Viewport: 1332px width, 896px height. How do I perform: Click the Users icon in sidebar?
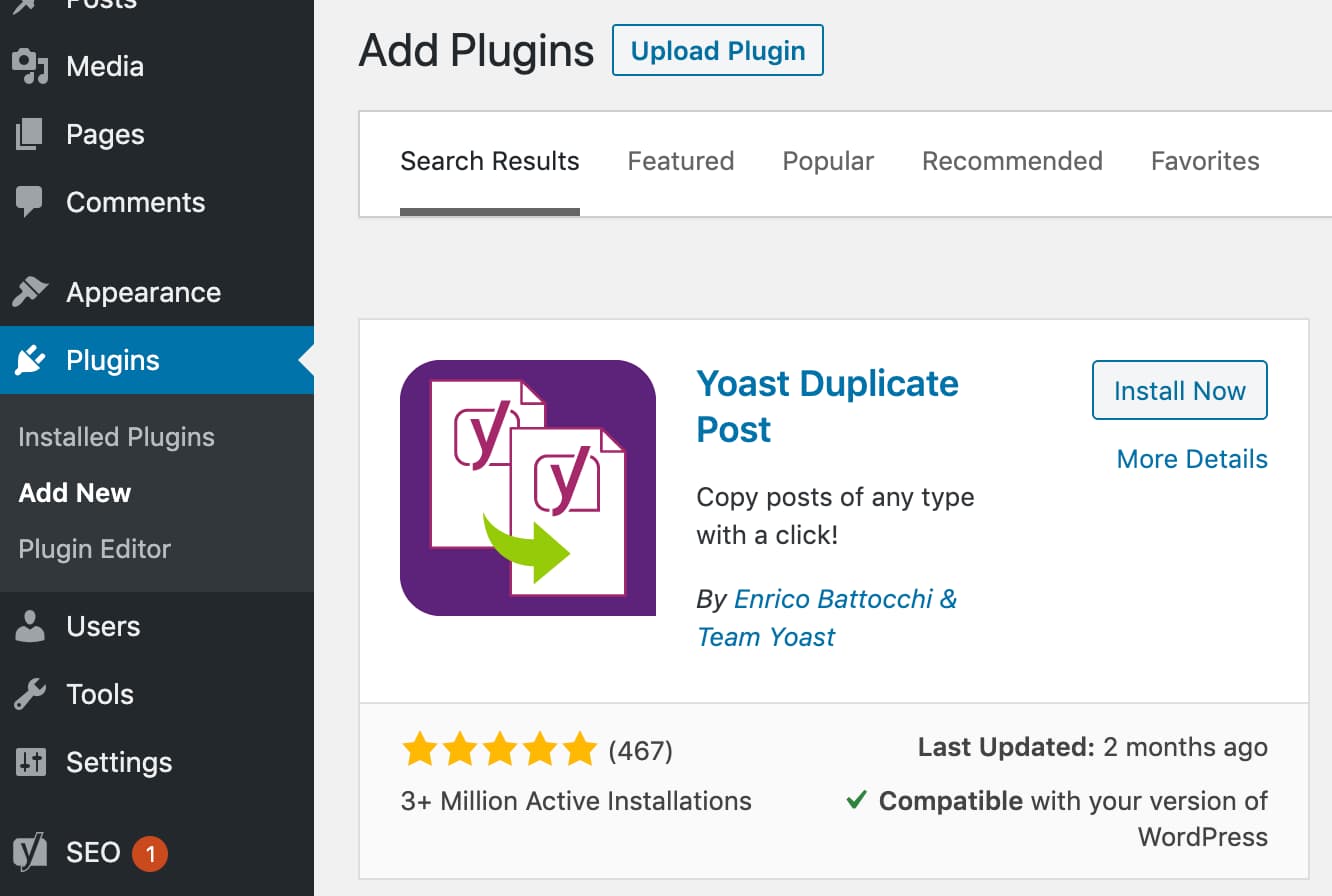(x=30, y=626)
